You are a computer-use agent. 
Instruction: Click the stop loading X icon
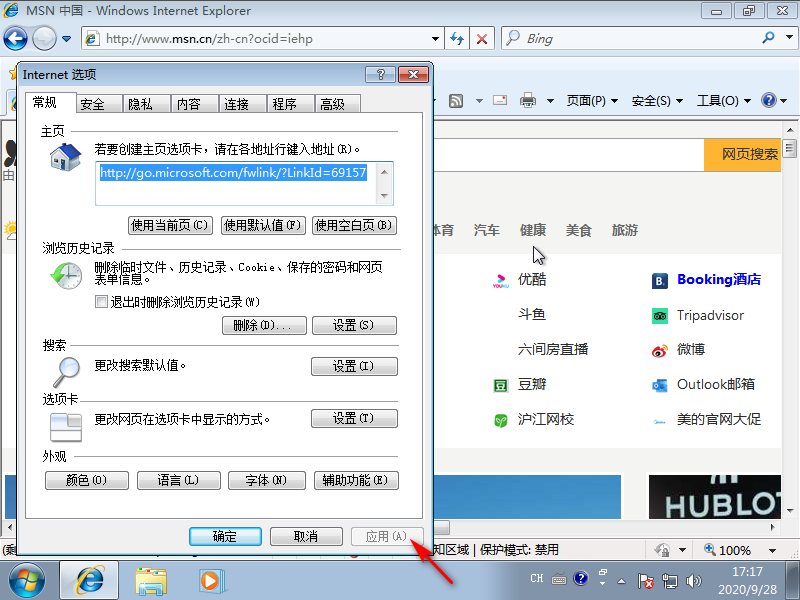tap(482, 39)
